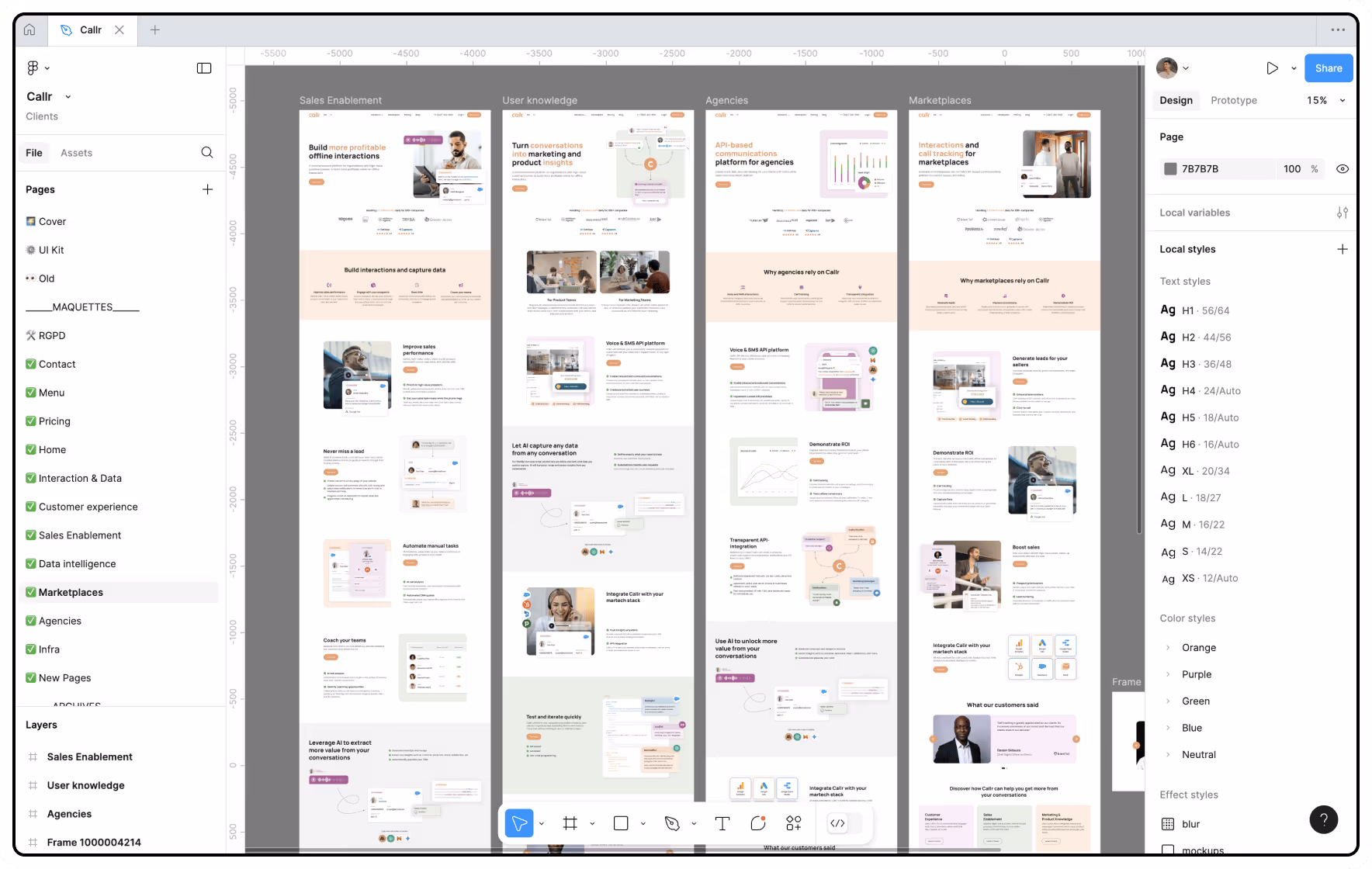Click the background hex value 7B7B7B field
Image resolution: width=1372 pixels, height=869 pixels.
[x=1218, y=169]
